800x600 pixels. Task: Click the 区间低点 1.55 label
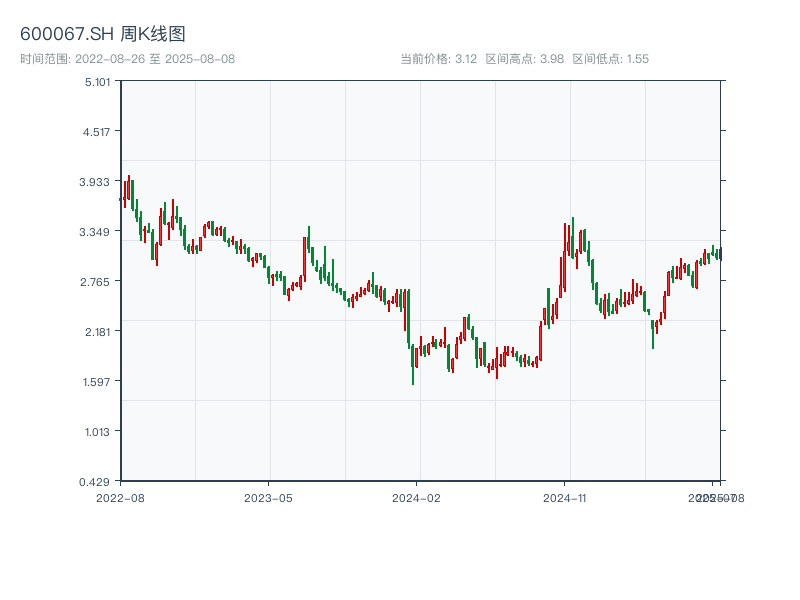pos(610,59)
